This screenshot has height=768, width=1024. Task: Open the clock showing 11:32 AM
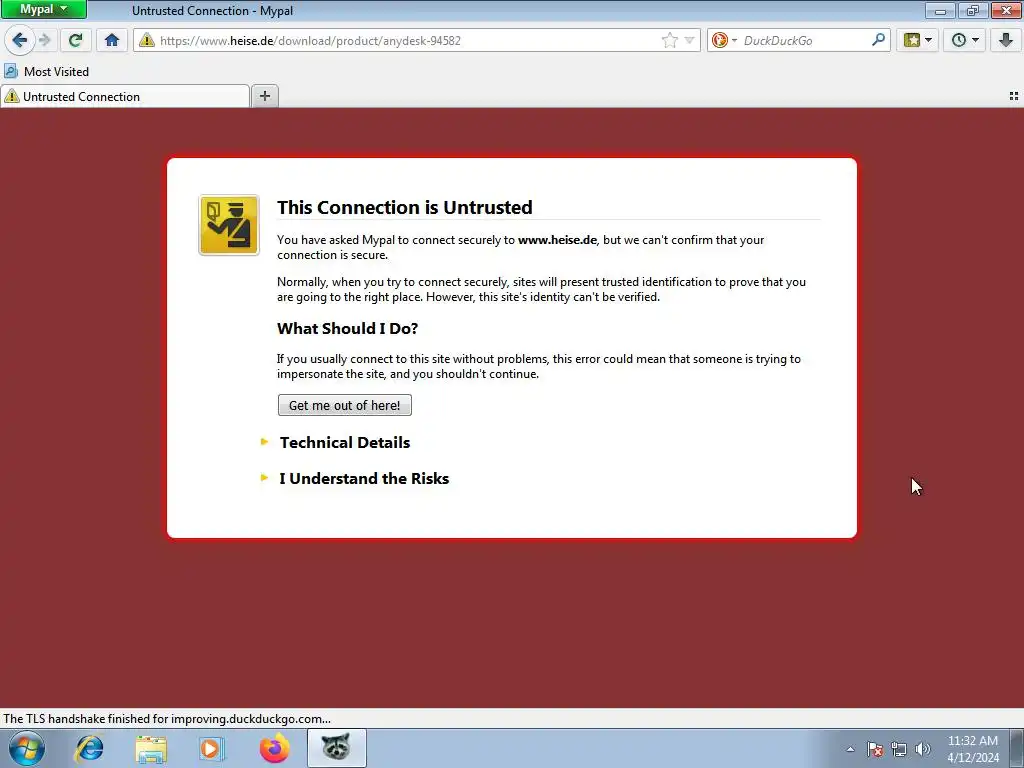click(972, 749)
